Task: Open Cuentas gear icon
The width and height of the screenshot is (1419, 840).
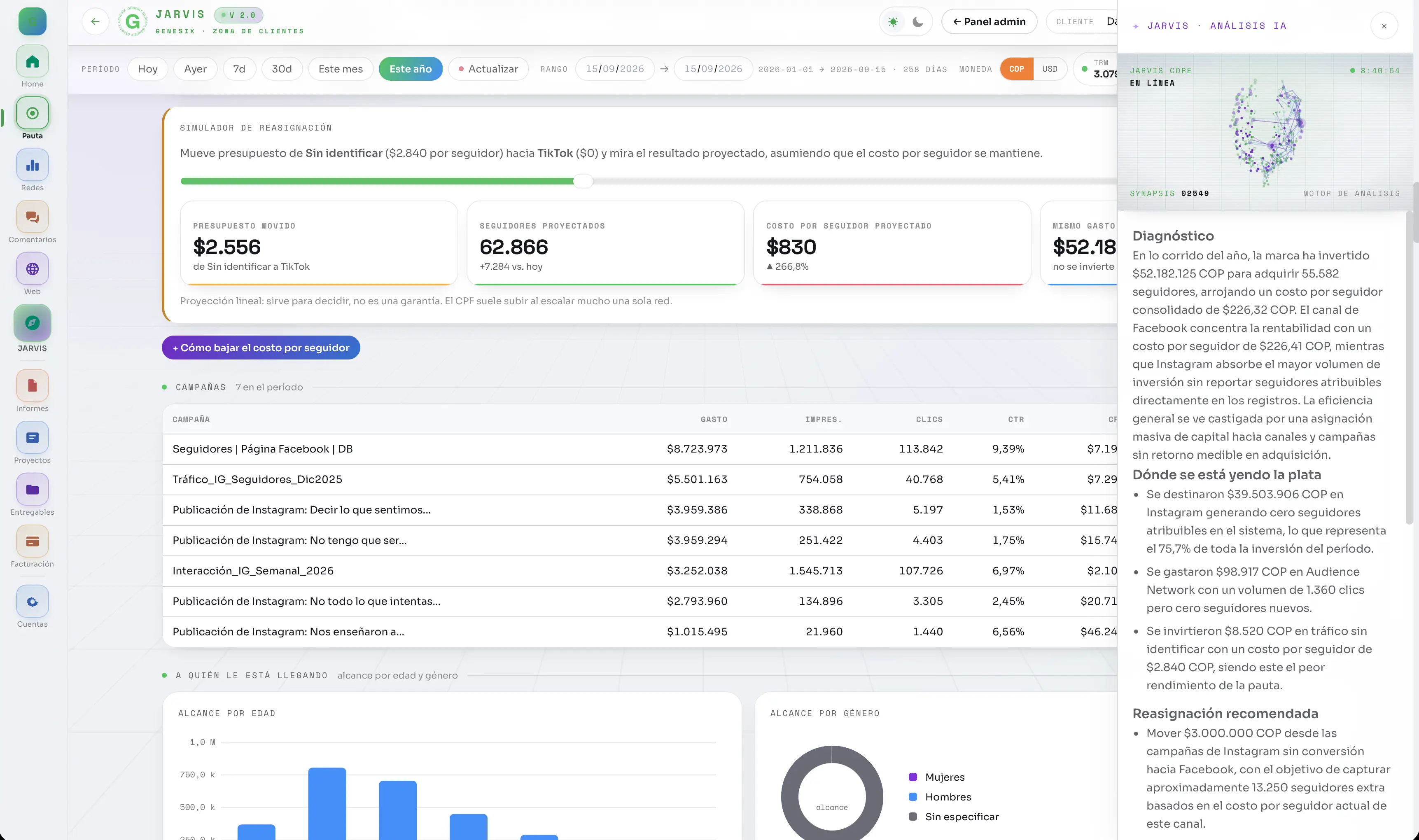Action: click(32, 601)
